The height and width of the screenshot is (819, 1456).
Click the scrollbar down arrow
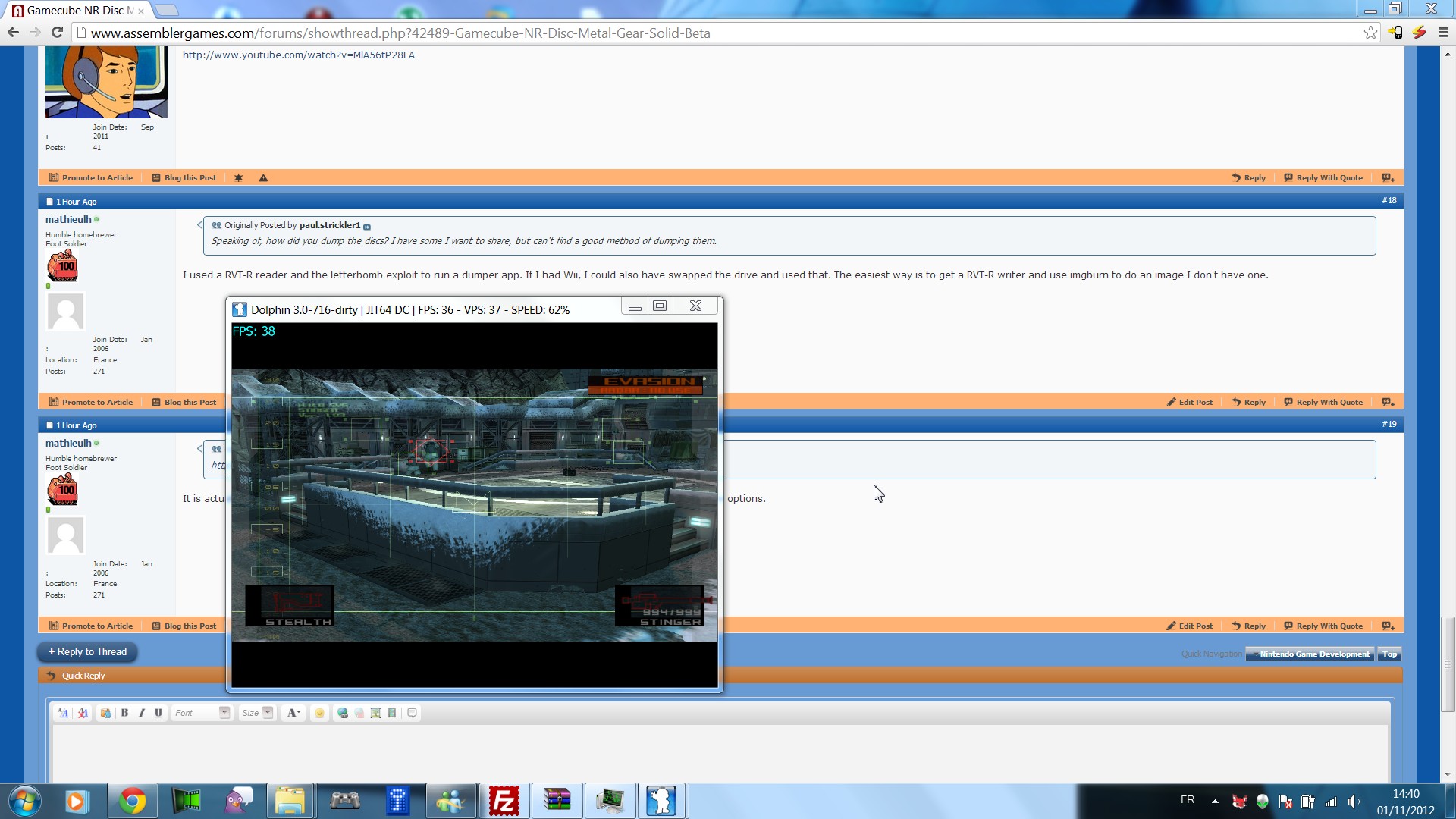pyautogui.click(x=1448, y=774)
